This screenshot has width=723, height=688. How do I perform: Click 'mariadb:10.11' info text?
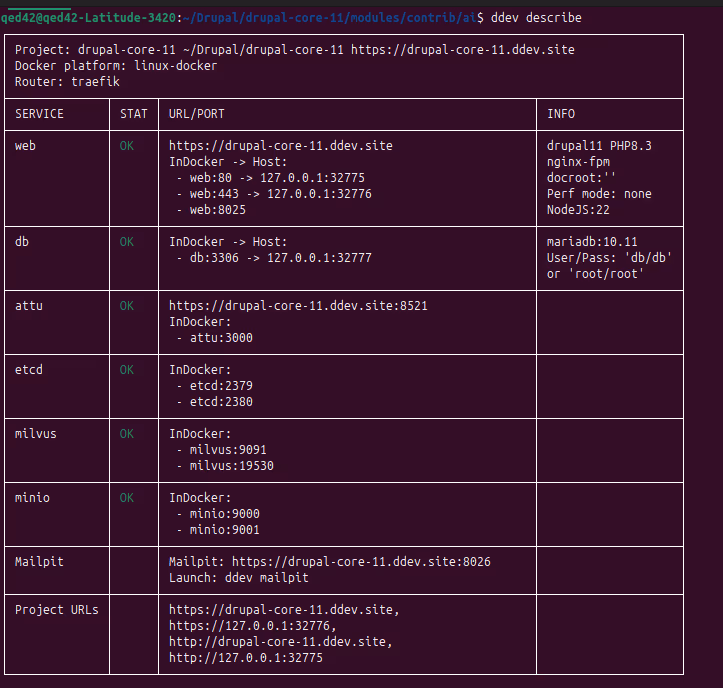pos(592,242)
